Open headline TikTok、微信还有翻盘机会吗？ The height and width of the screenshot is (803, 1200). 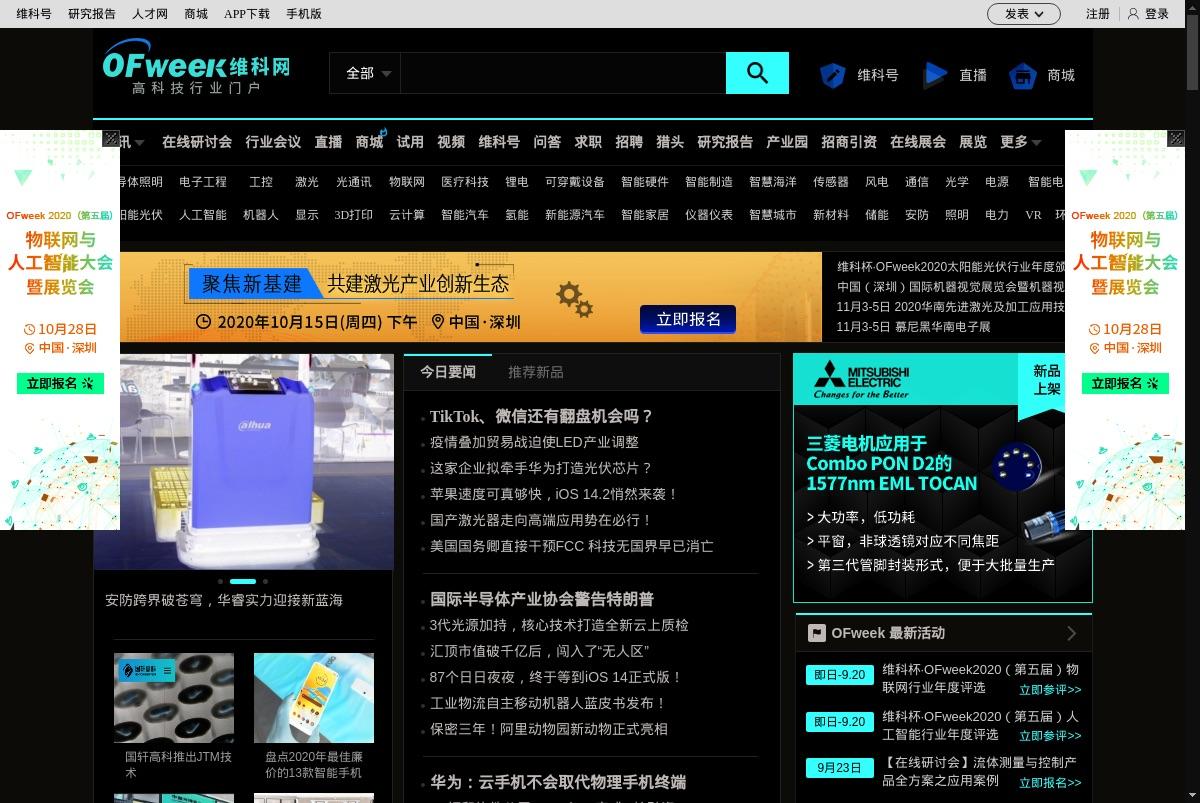pyautogui.click(x=542, y=416)
